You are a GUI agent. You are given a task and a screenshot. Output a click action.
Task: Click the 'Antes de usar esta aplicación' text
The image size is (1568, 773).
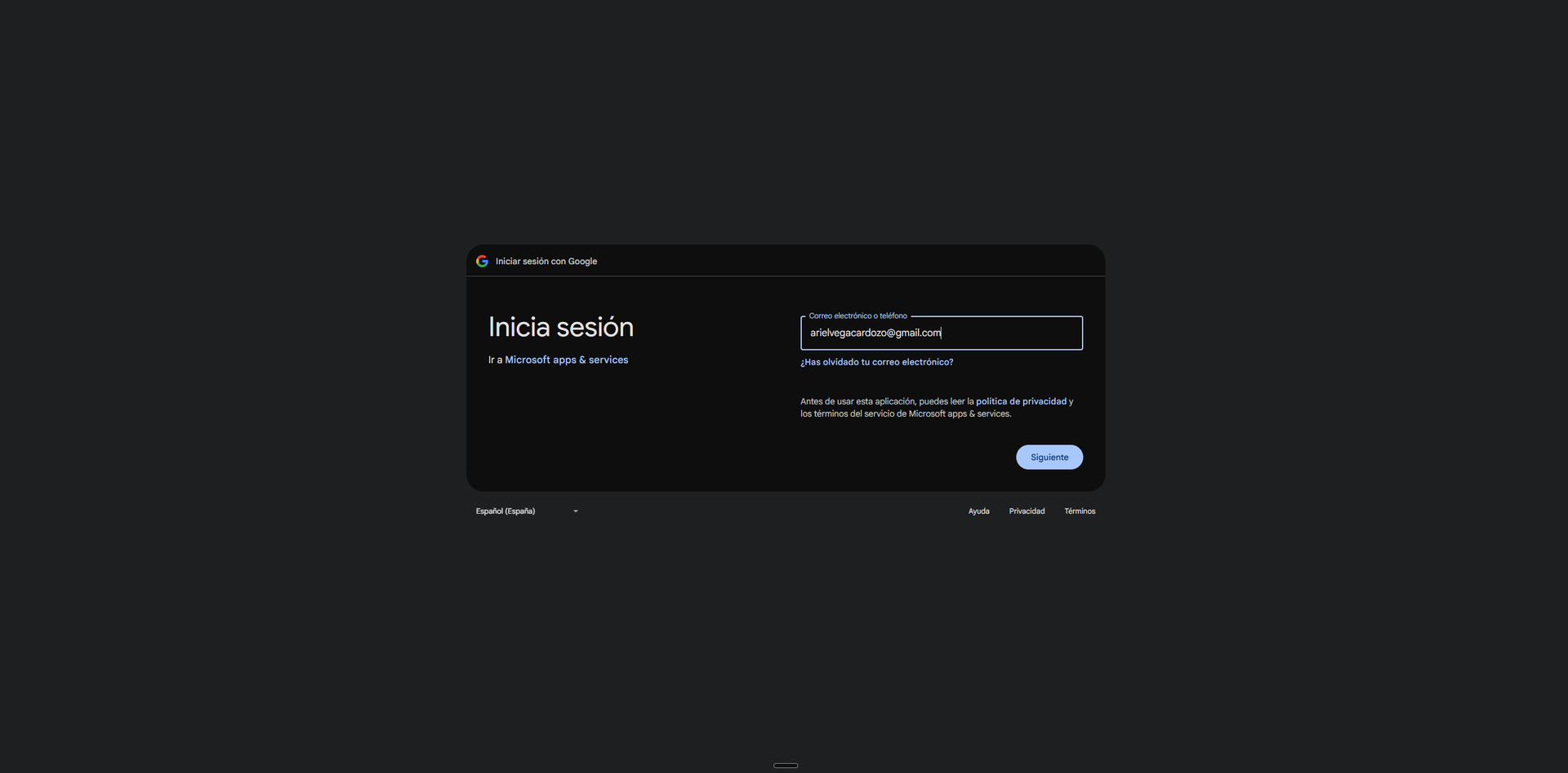tap(857, 401)
